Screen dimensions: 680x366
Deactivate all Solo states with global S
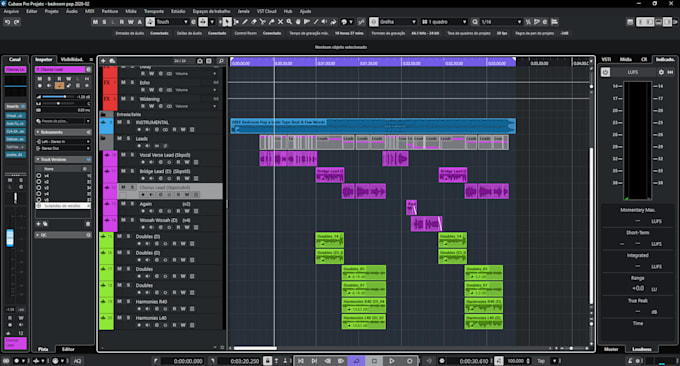click(x=104, y=22)
